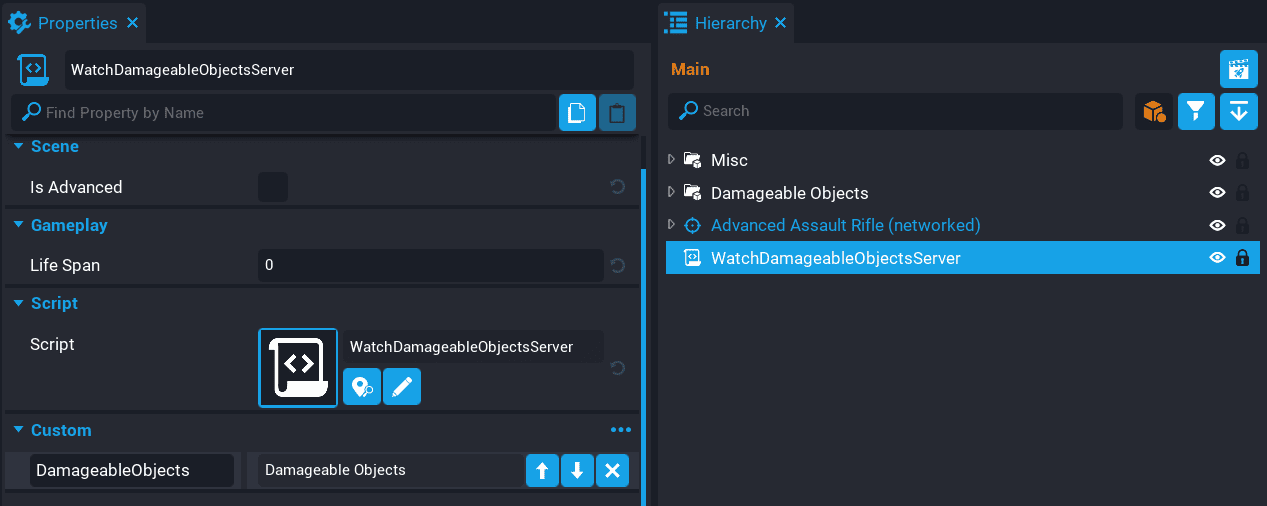Collapse the Gameplay section
Screen dimensions: 1267x506
[x=18, y=225]
